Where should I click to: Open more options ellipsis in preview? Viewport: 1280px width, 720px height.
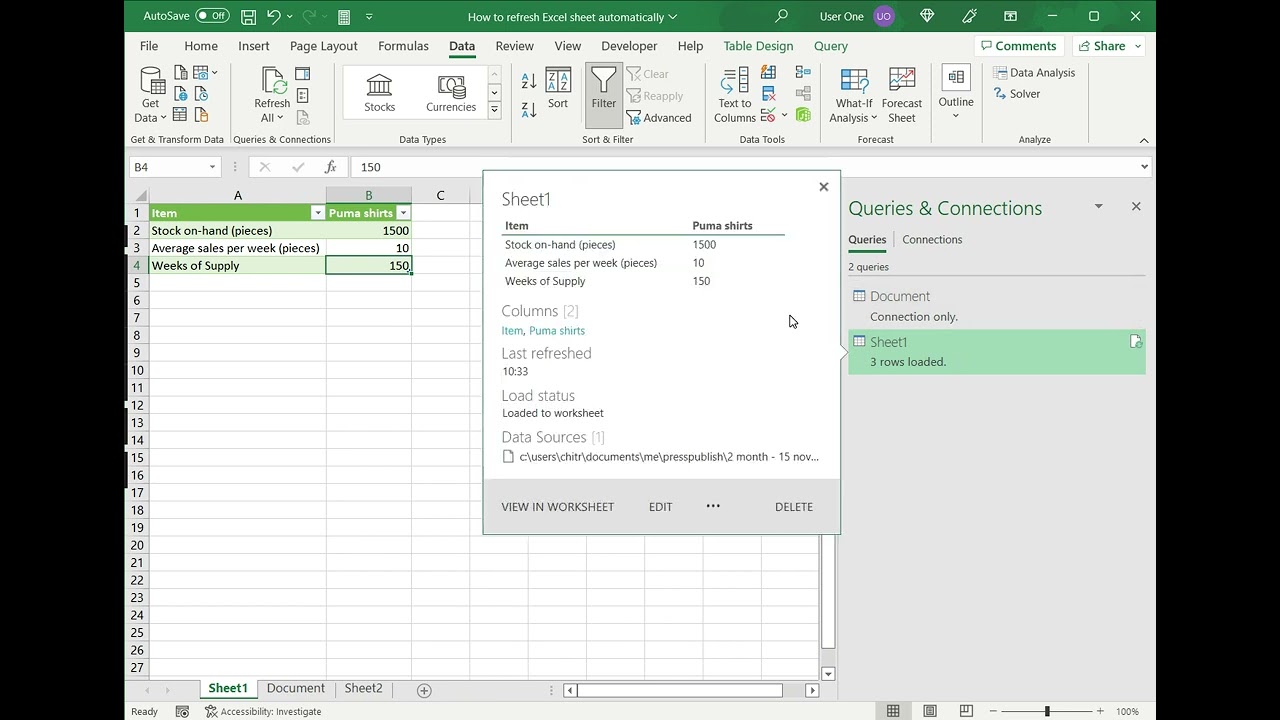[713, 506]
